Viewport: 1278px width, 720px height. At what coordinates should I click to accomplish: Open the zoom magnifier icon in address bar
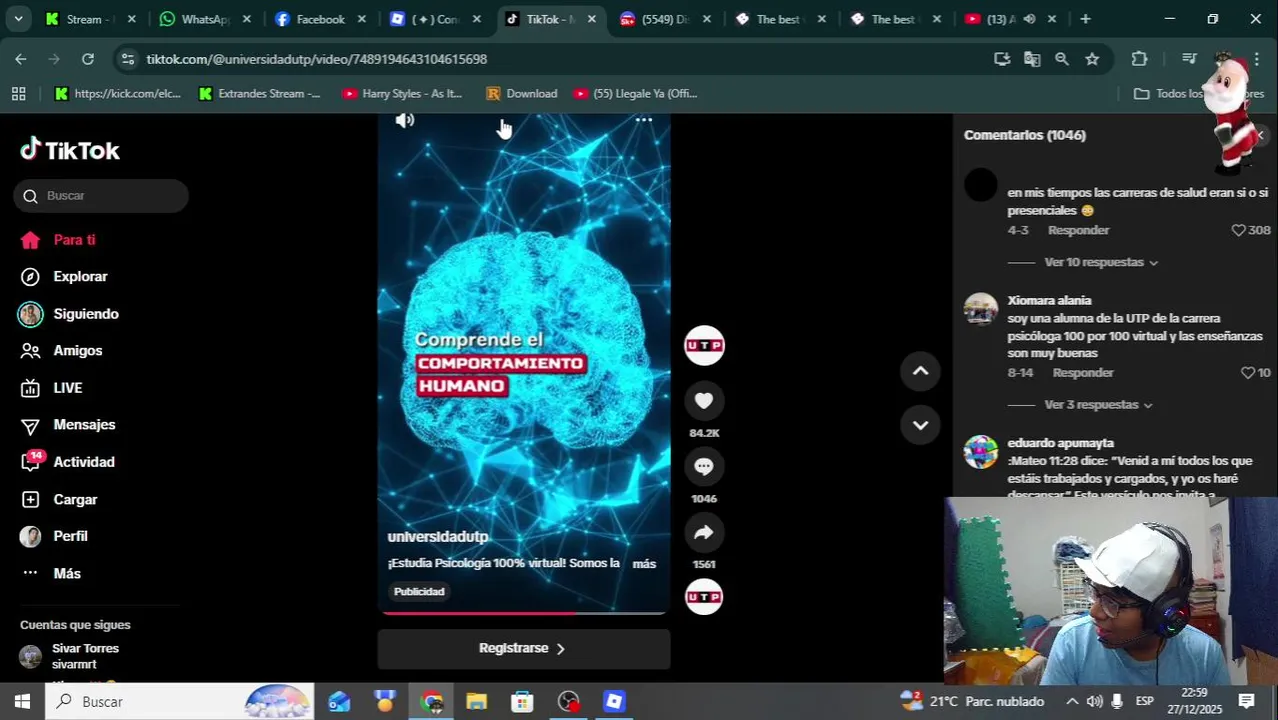pyautogui.click(x=1062, y=59)
